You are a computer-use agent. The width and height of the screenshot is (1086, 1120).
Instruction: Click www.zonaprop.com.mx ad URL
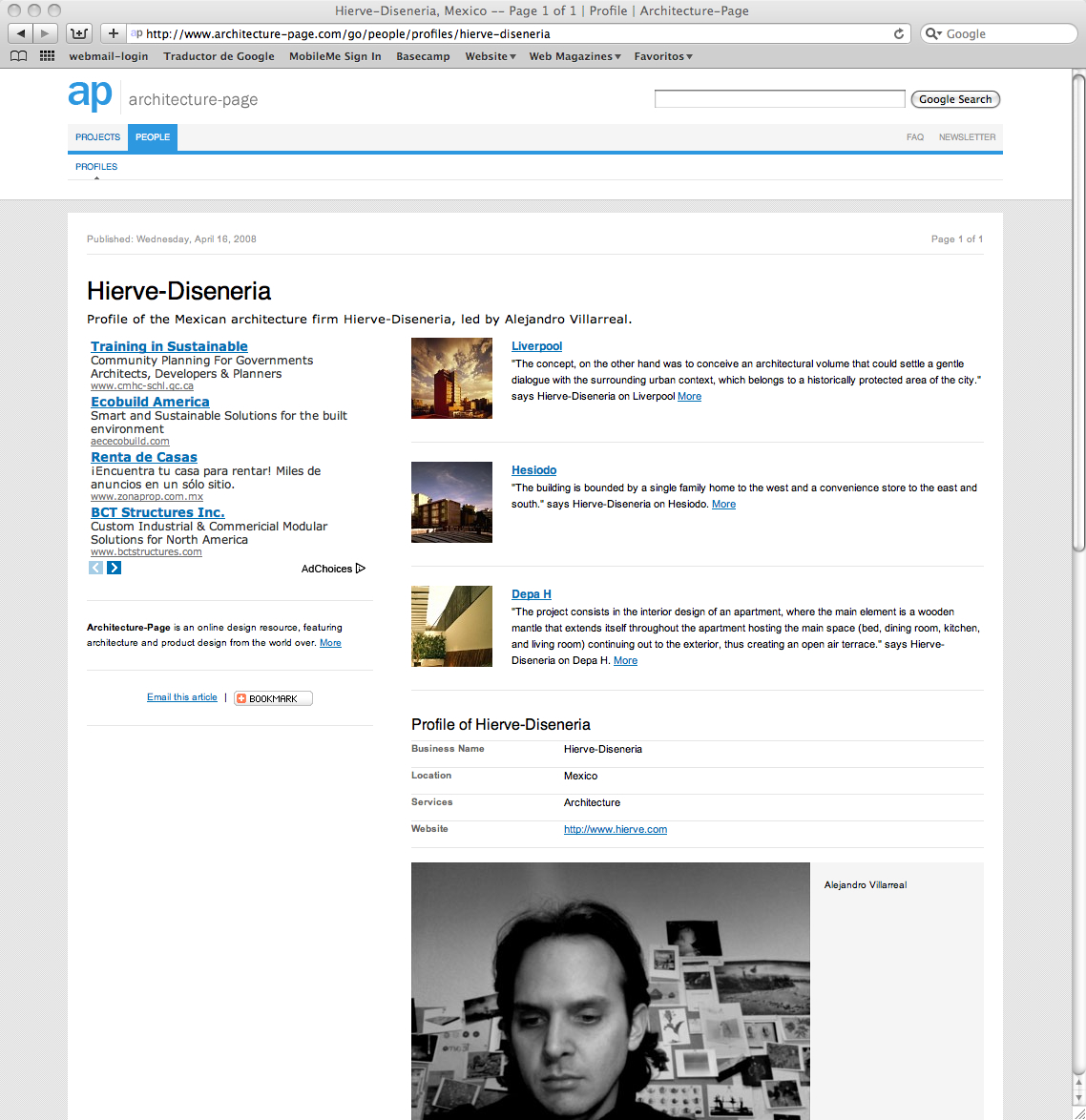click(147, 496)
